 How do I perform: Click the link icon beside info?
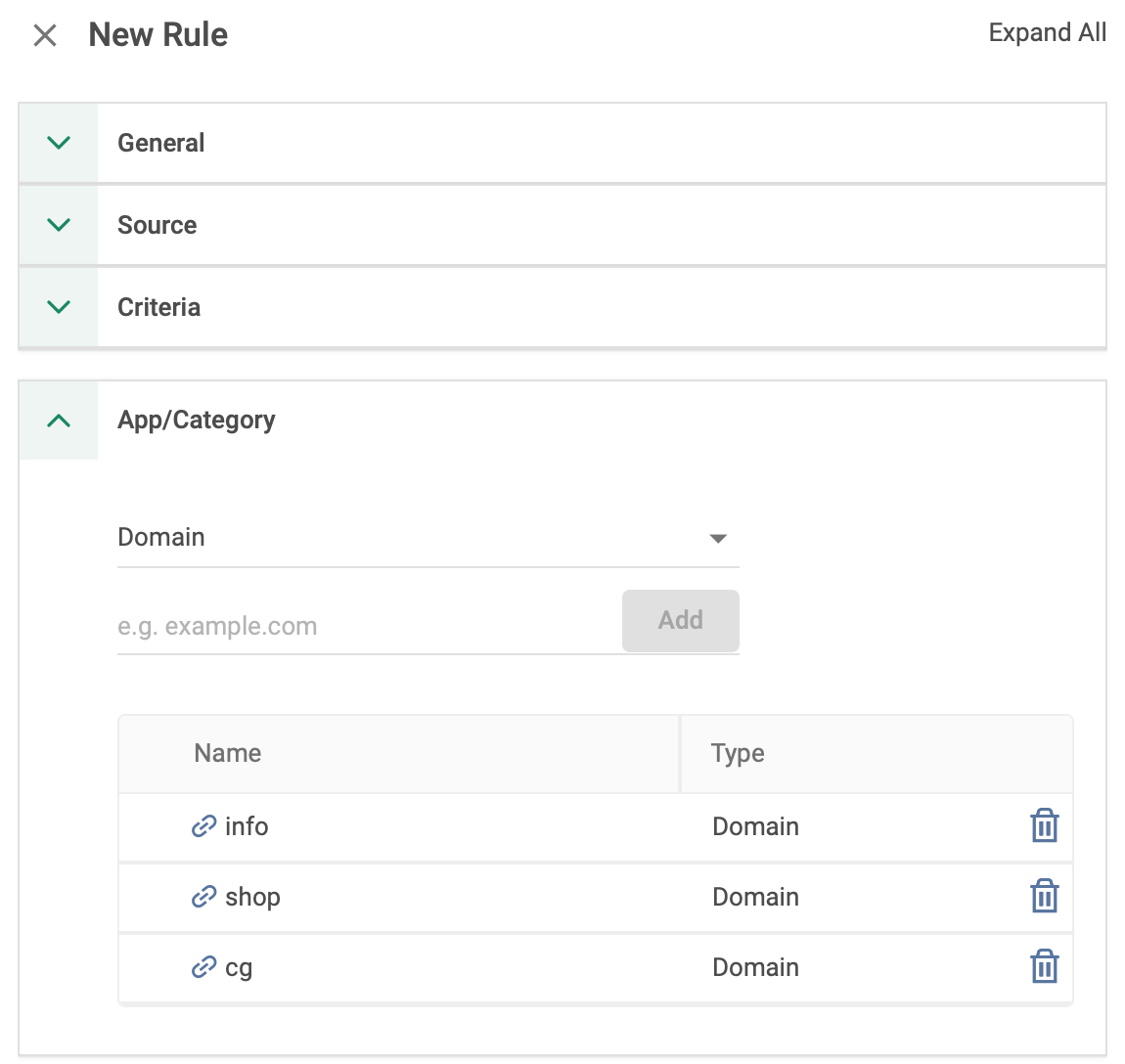pyautogui.click(x=203, y=826)
